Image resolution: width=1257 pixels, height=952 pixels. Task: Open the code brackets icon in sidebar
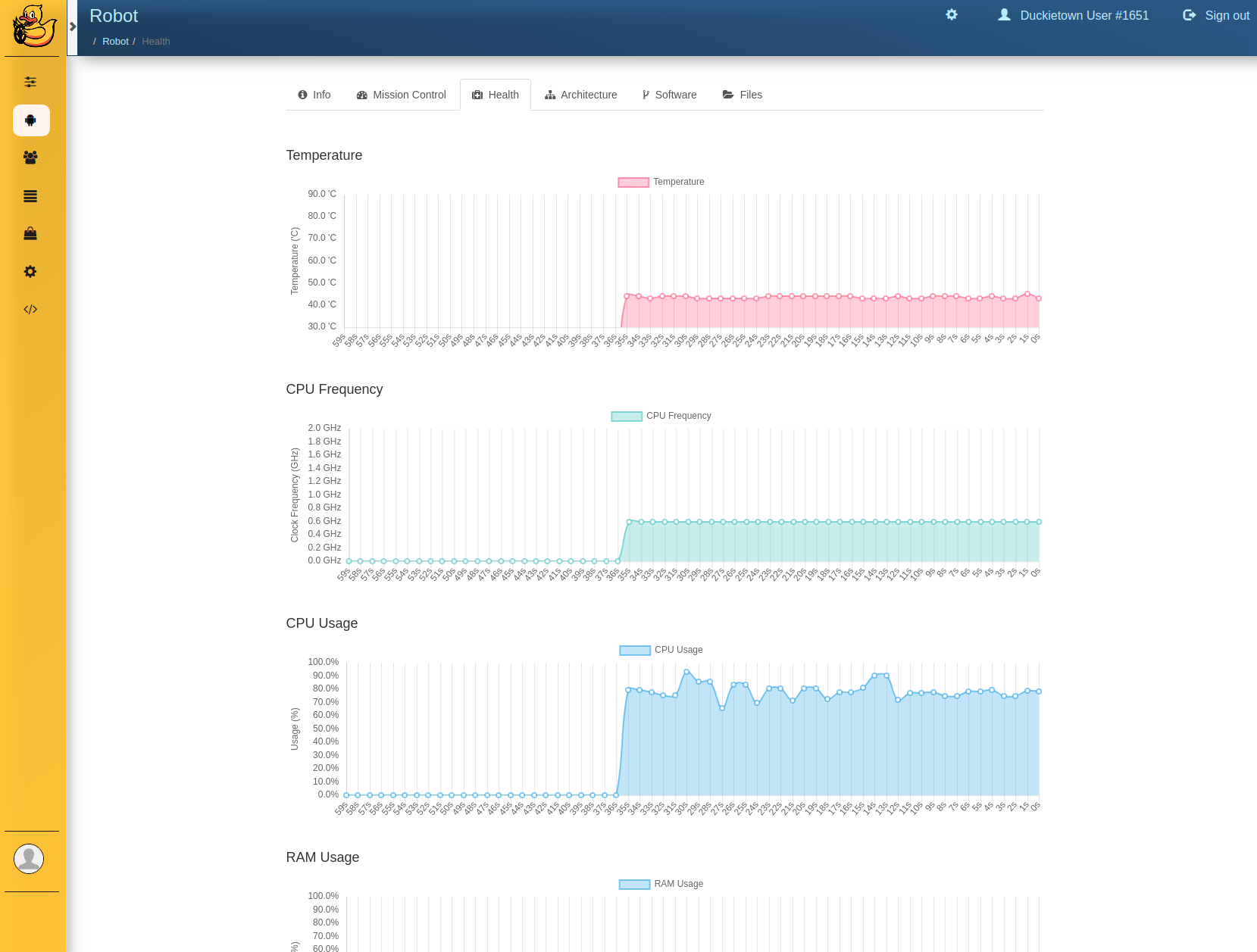30,309
